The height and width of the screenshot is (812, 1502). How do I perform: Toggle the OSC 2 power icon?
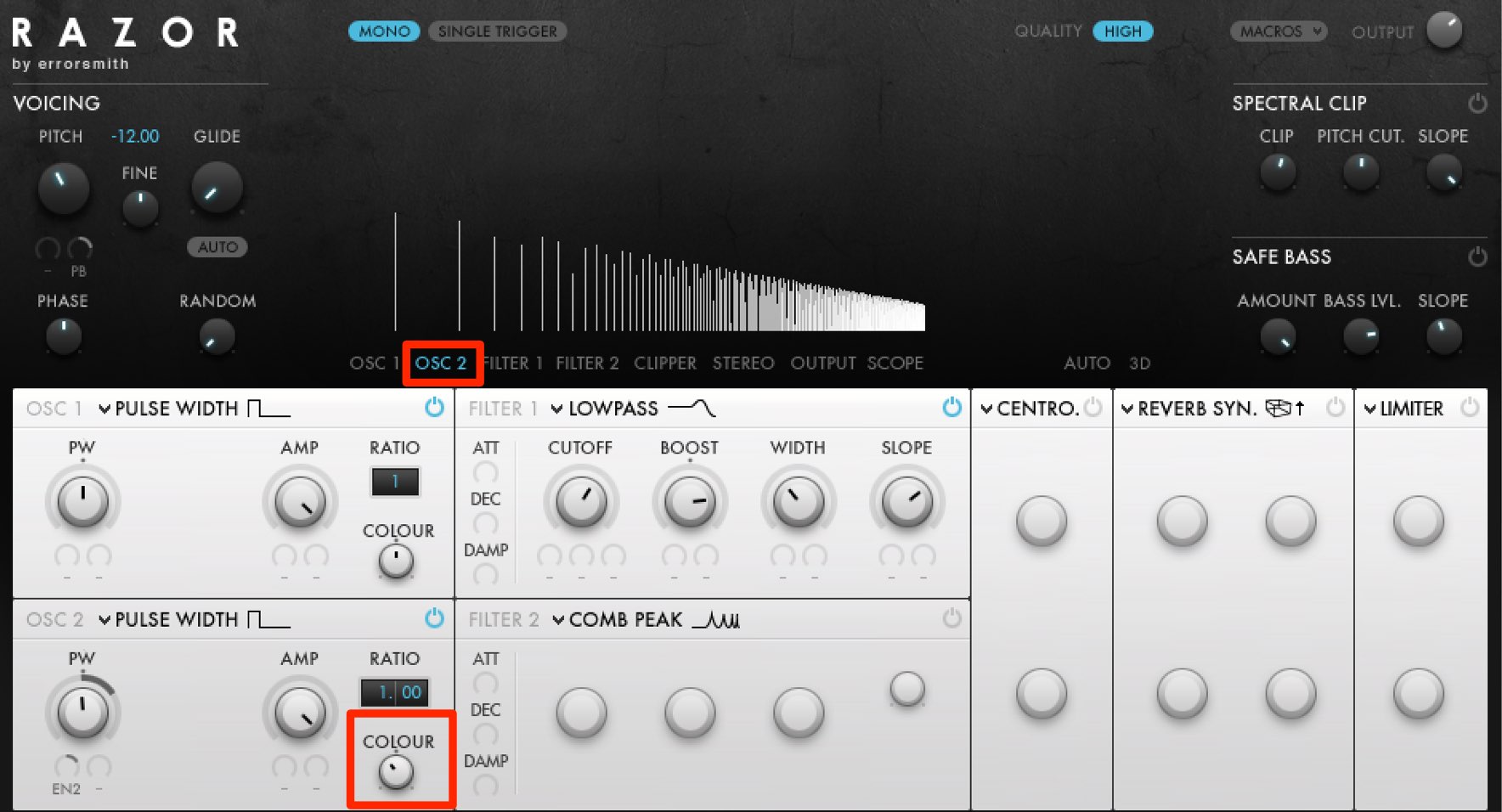tap(434, 618)
